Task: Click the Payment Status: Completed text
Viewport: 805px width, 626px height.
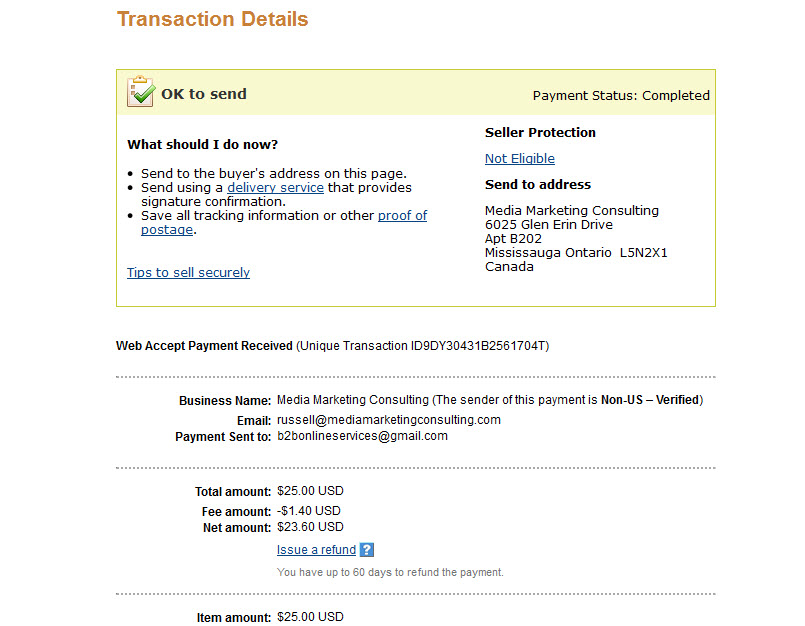Action: point(621,96)
